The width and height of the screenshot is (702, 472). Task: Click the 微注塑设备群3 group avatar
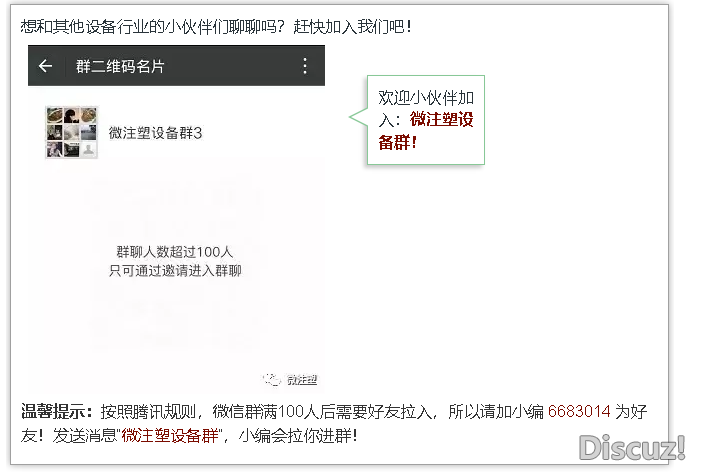(72, 133)
